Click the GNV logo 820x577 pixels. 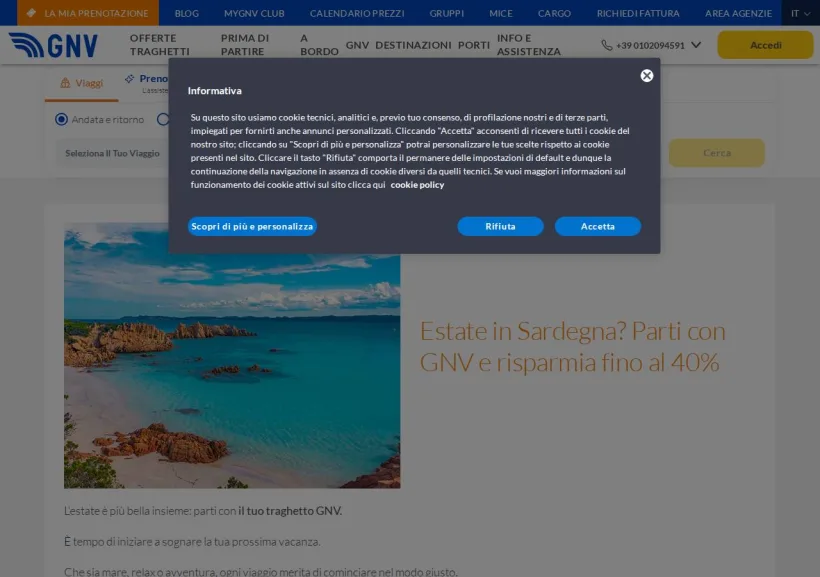pyautogui.click(x=53, y=45)
